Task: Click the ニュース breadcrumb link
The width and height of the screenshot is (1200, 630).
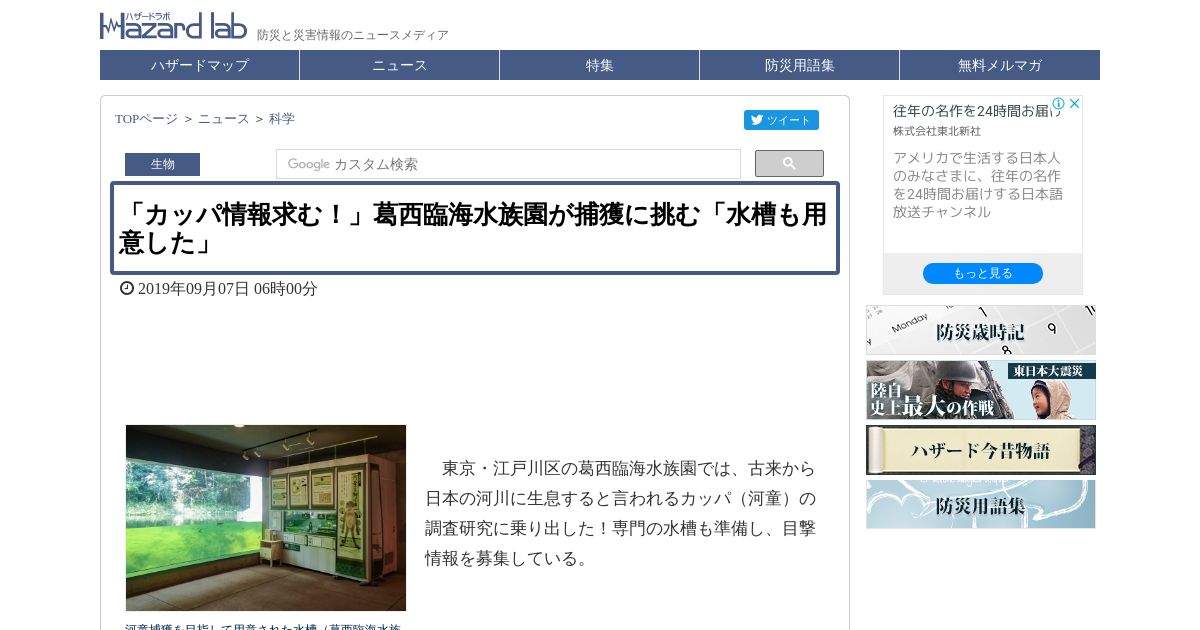Action: 224,119
